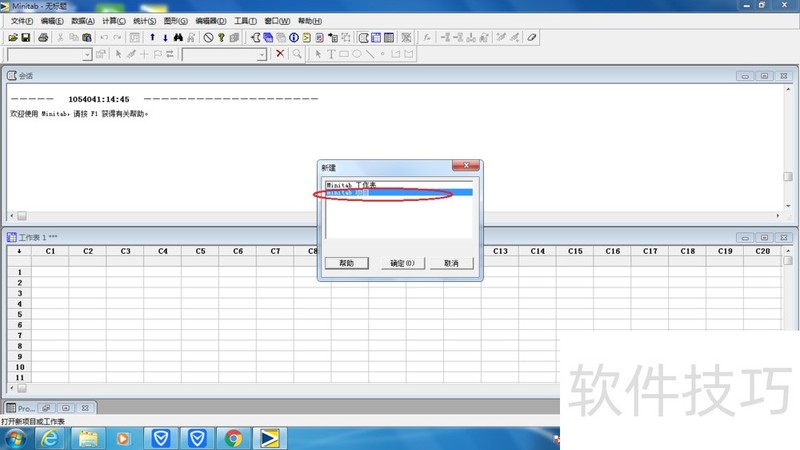
Task: Open help with the question mark icon
Action: pyautogui.click(x=221, y=38)
